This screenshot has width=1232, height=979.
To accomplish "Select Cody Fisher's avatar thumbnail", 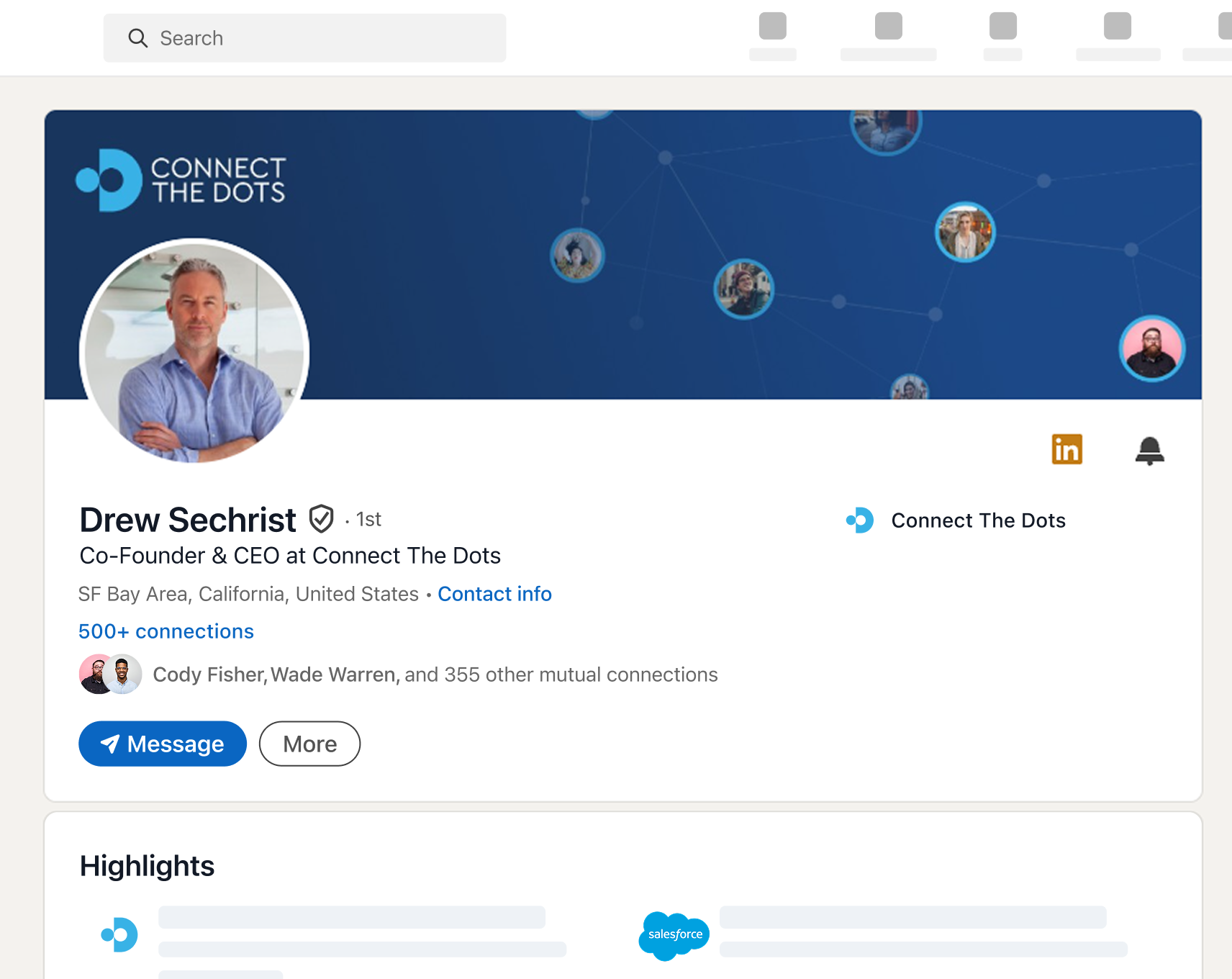I will pos(94,674).
